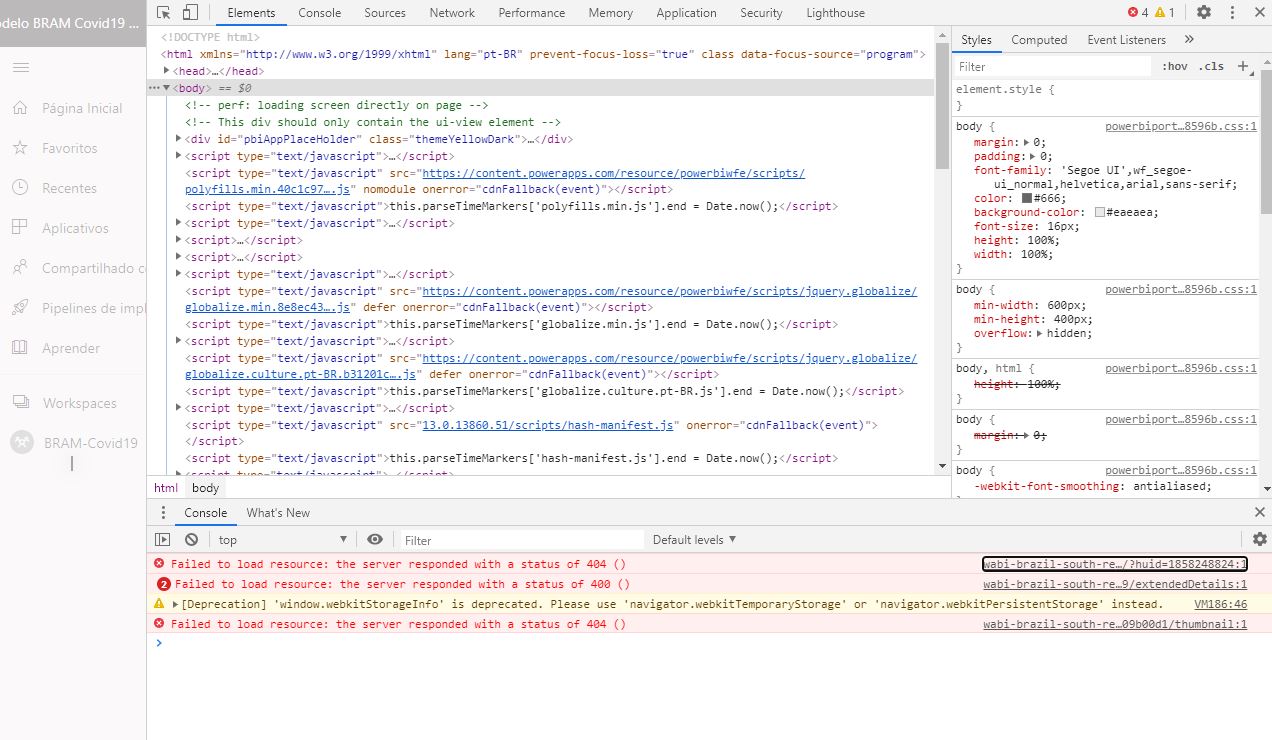Screen dimensions: 1272x740
Task: Open the Default levels dropdown
Action: [694, 539]
